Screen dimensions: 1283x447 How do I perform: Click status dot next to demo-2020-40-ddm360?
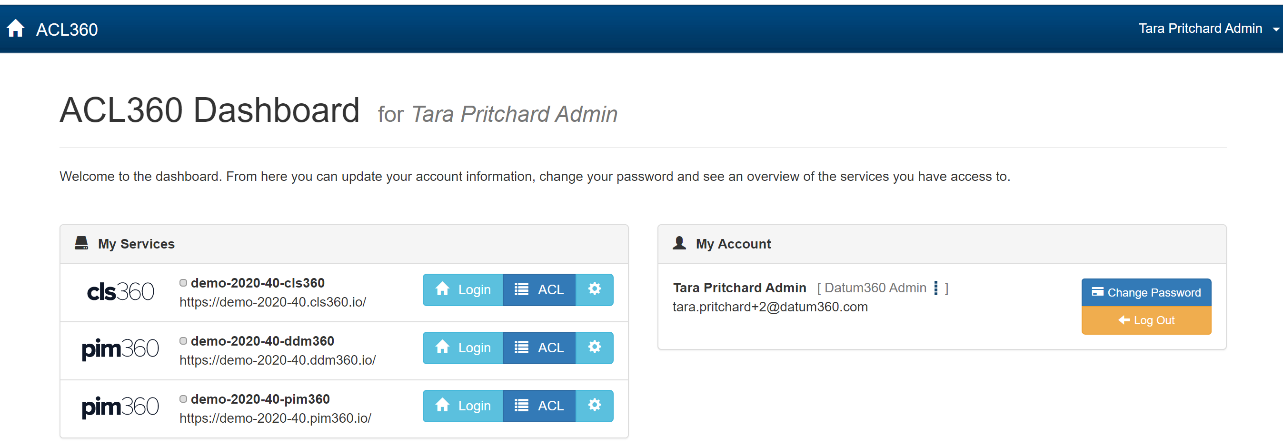tap(184, 341)
